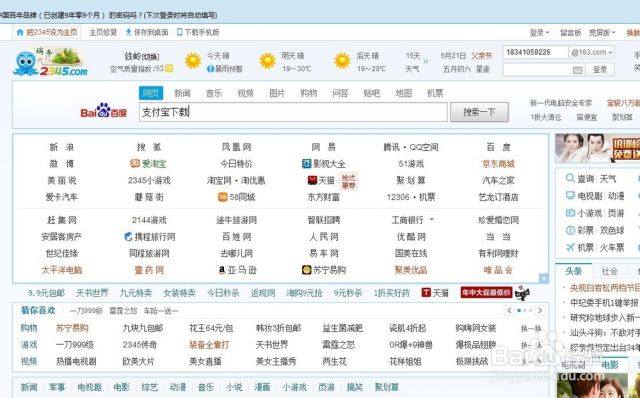
Task: Click the Baidu logo beside search box
Action: pos(104,111)
